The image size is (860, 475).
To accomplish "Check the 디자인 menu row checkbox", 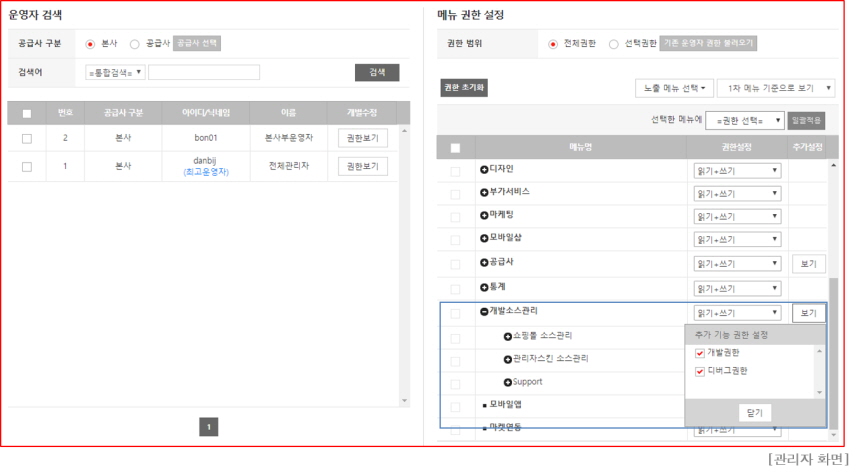I will (x=455, y=172).
